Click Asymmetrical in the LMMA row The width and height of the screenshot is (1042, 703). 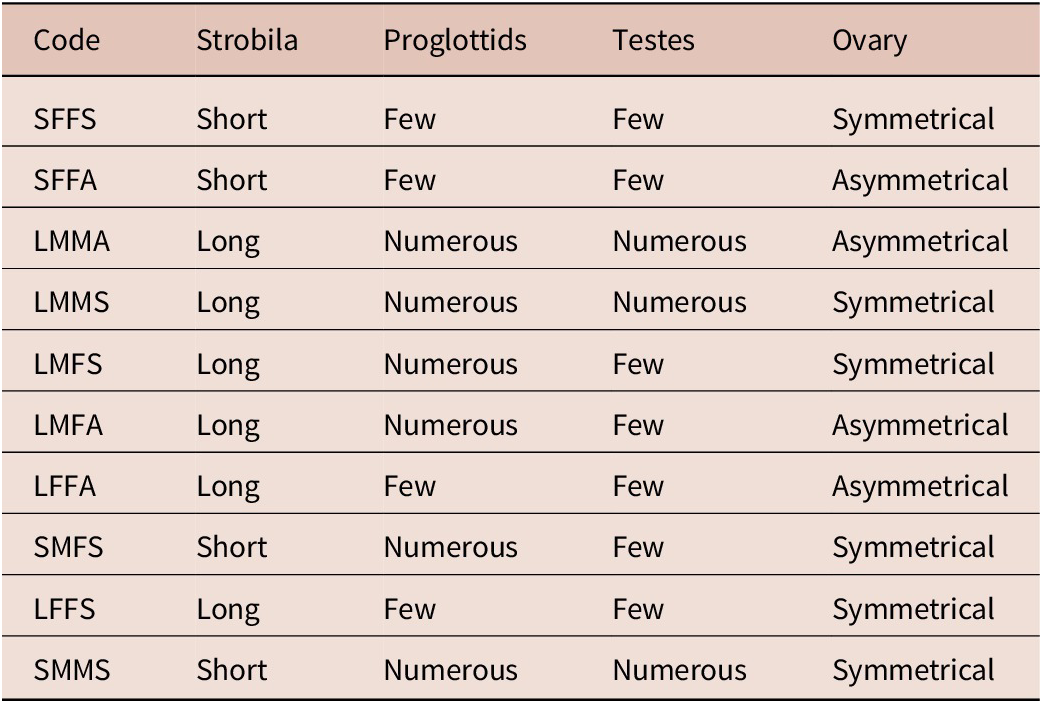pos(920,242)
